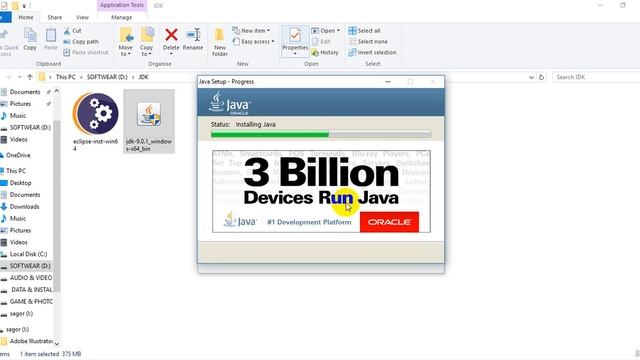Click the JDK breadcrumb segment
The image size is (640, 360).
pyautogui.click(x=143, y=77)
